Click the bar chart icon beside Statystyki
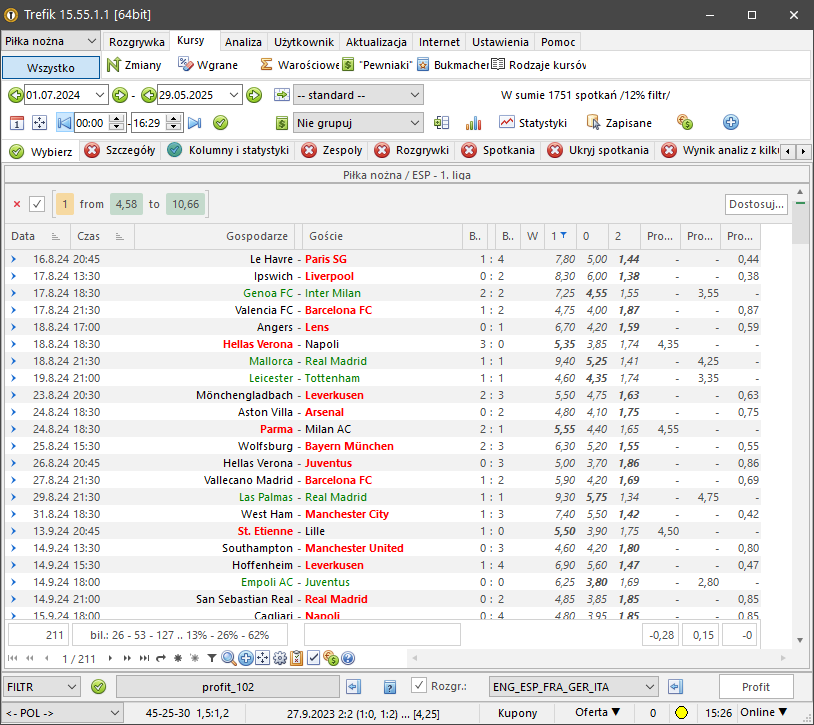This screenshot has height=725, width=814. 473,123
